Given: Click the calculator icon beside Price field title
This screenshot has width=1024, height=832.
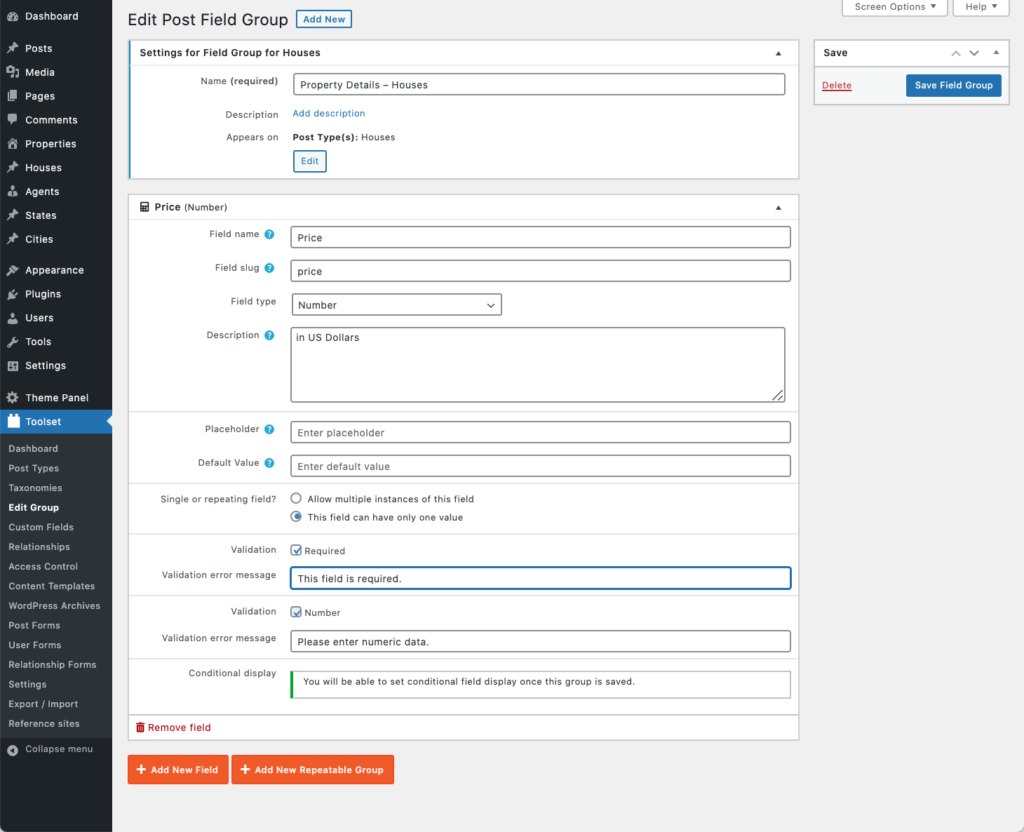Looking at the screenshot, I should coord(144,207).
